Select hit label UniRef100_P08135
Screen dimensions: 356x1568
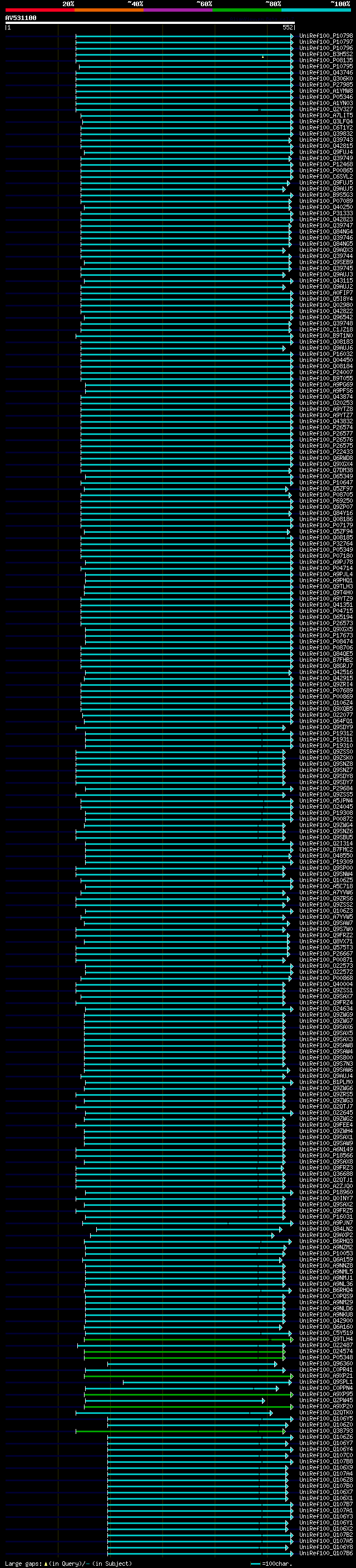pyautogui.click(x=326, y=60)
